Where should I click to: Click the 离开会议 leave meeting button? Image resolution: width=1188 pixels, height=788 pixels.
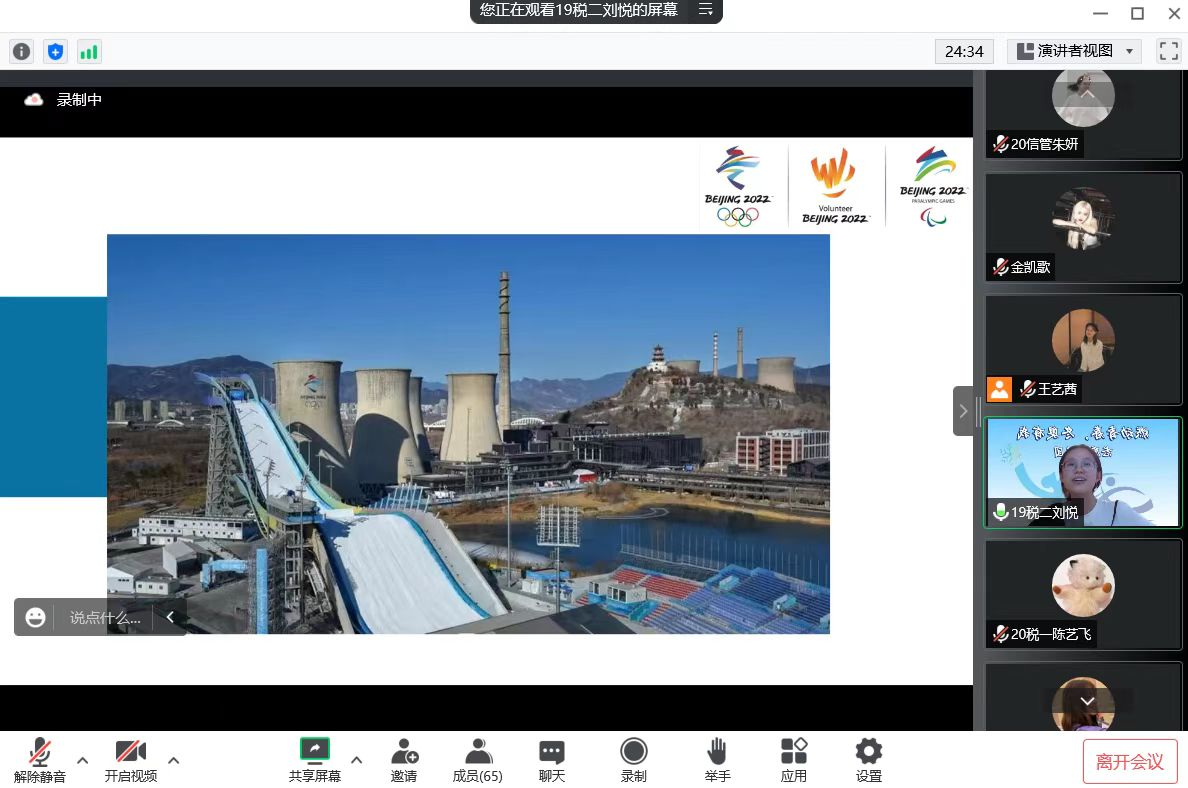click(x=1130, y=762)
